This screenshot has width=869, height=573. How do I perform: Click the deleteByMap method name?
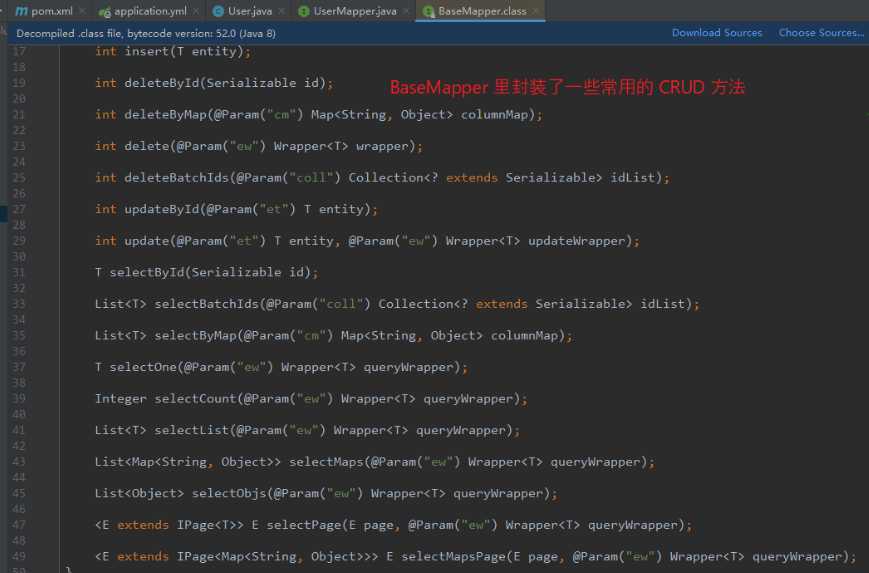166,114
